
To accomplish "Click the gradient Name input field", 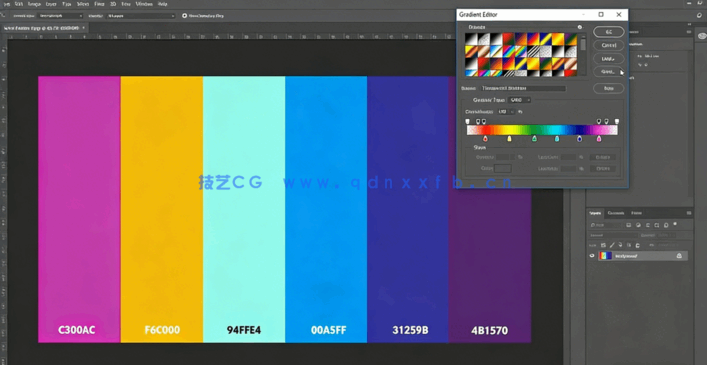I will pos(523,88).
